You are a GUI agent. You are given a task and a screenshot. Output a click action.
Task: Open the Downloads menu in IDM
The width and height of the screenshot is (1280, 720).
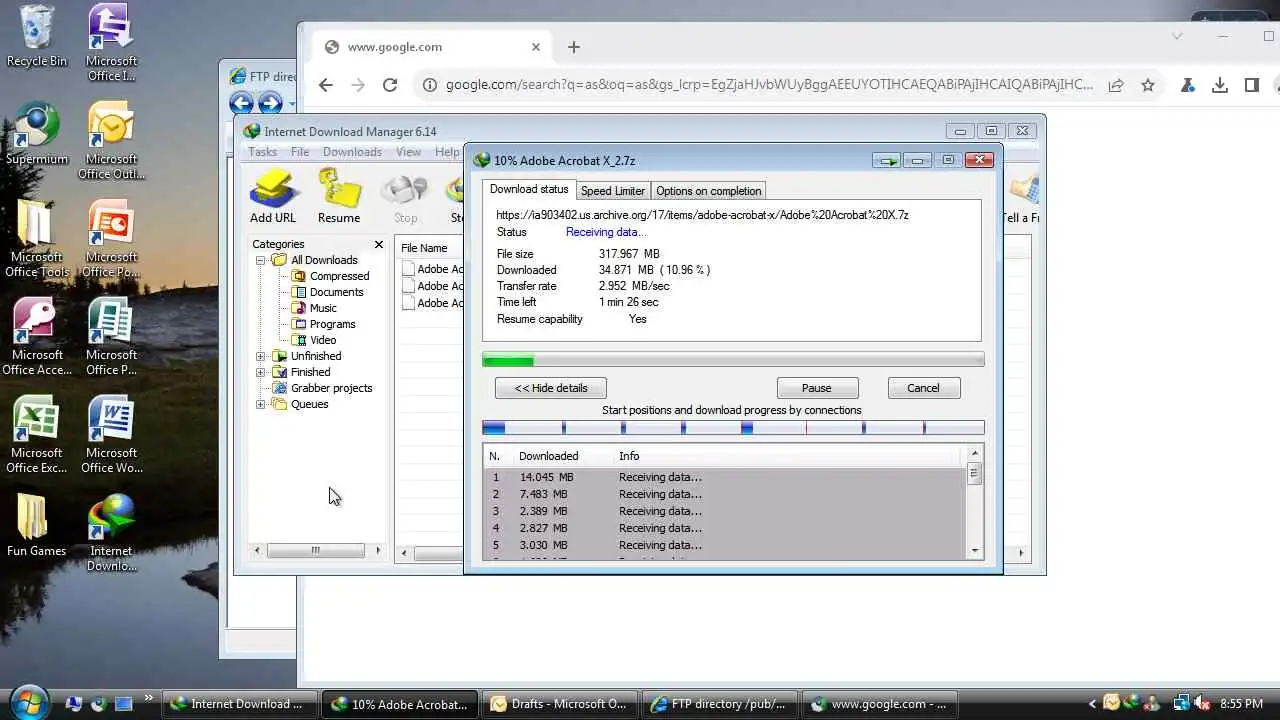pyautogui.click(x=352, y=152)
